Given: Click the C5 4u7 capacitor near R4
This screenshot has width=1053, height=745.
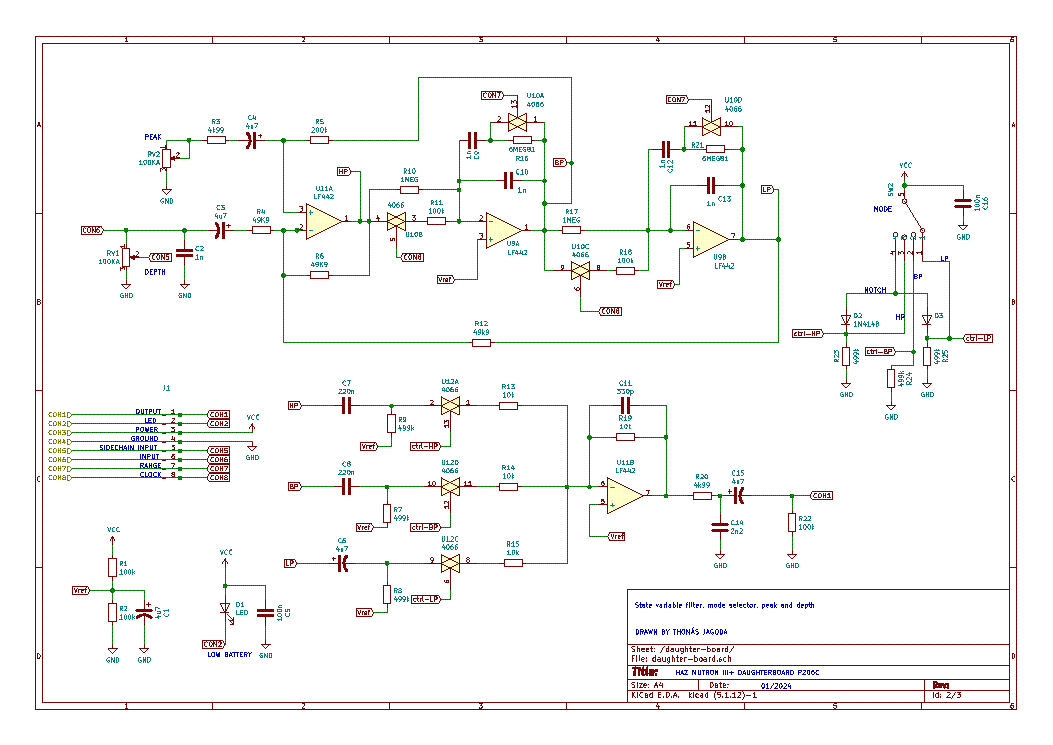Looking at the screenshot, I should coord(220,230).
